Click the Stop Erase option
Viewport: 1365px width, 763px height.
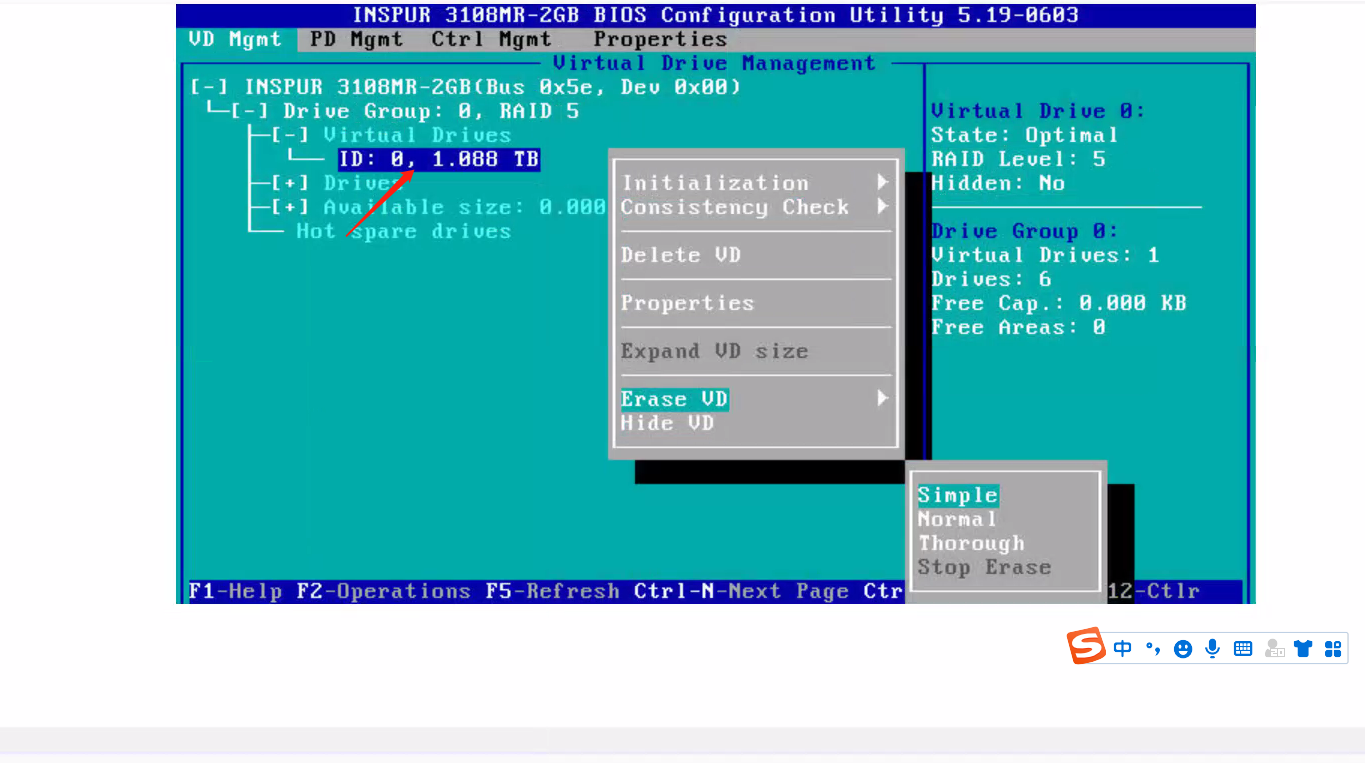coord(985,567)
